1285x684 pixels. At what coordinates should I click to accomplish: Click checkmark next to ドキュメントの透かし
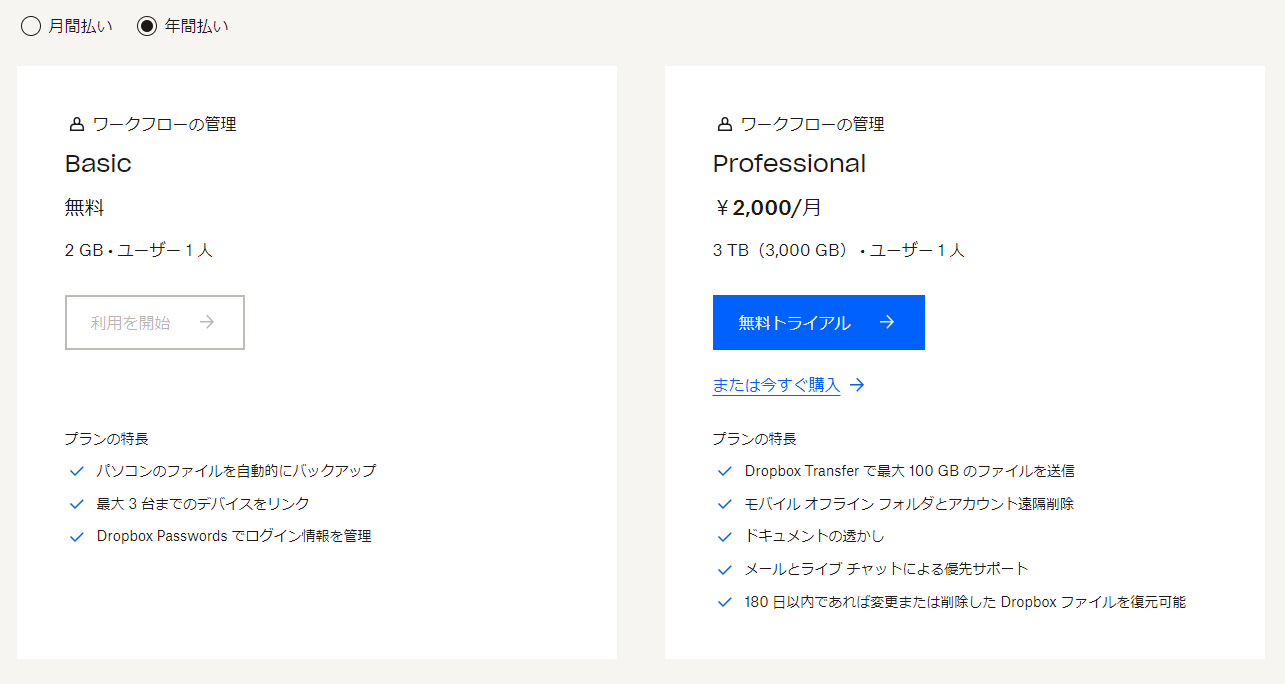(x=725, y=537)
